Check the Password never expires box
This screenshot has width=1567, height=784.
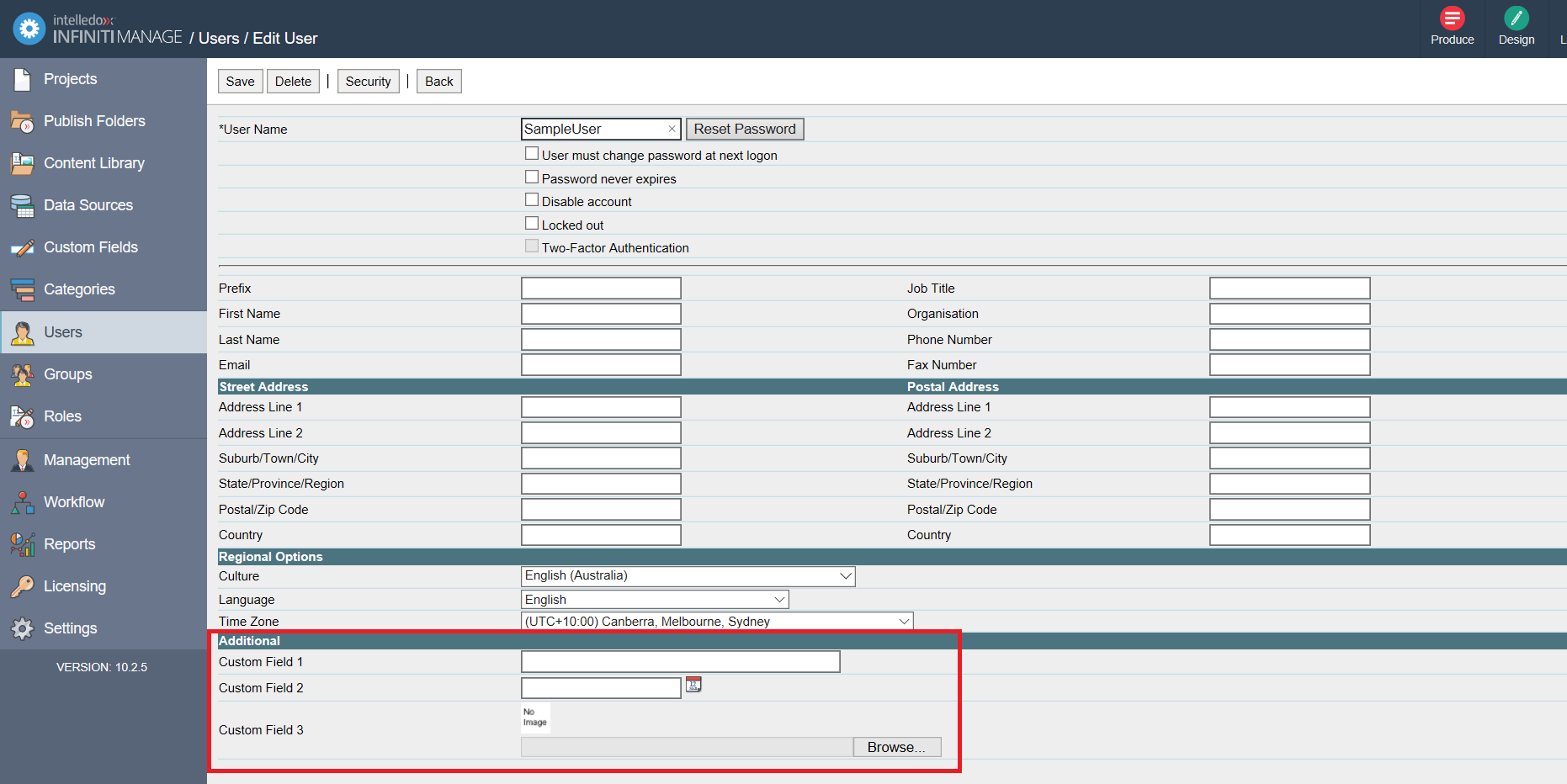(x=532, y=177)
